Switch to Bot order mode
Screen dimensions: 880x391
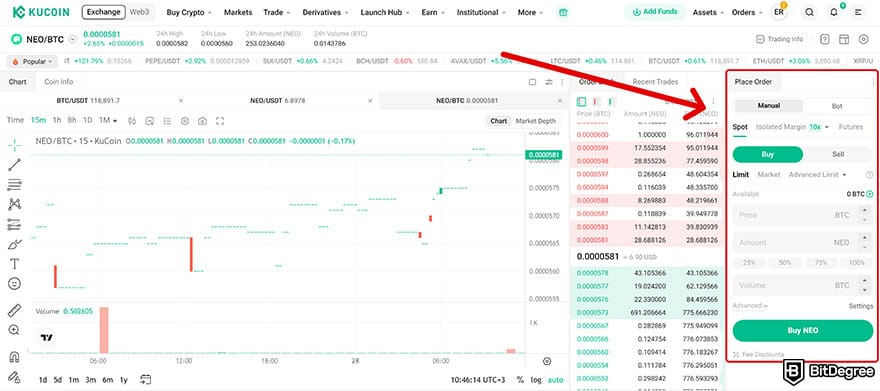[837, 106]
